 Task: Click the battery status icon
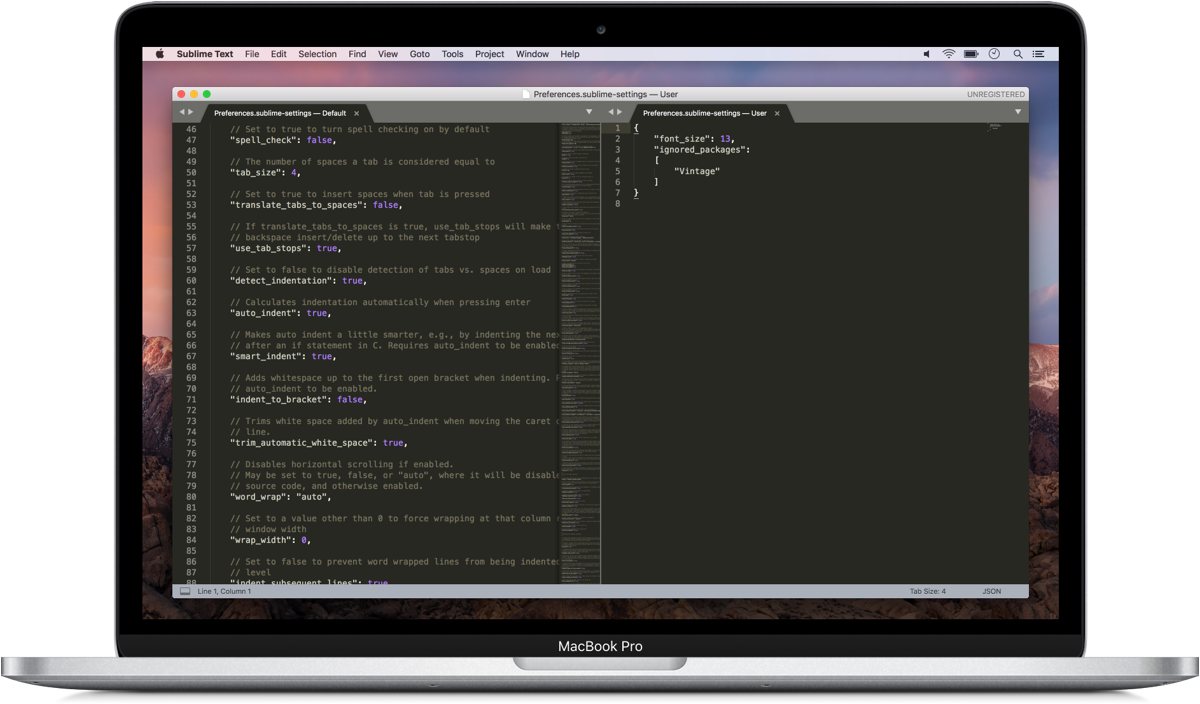pyautogui.click(x=971, y=54)
